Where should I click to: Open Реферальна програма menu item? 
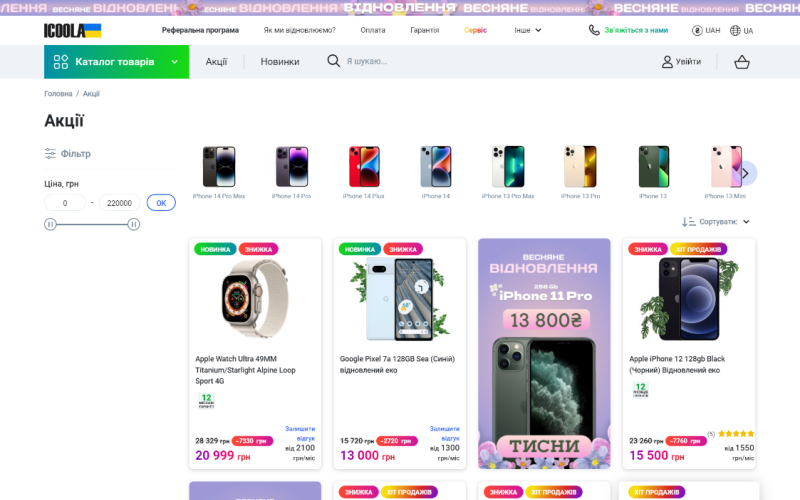(x=200, y=30)
